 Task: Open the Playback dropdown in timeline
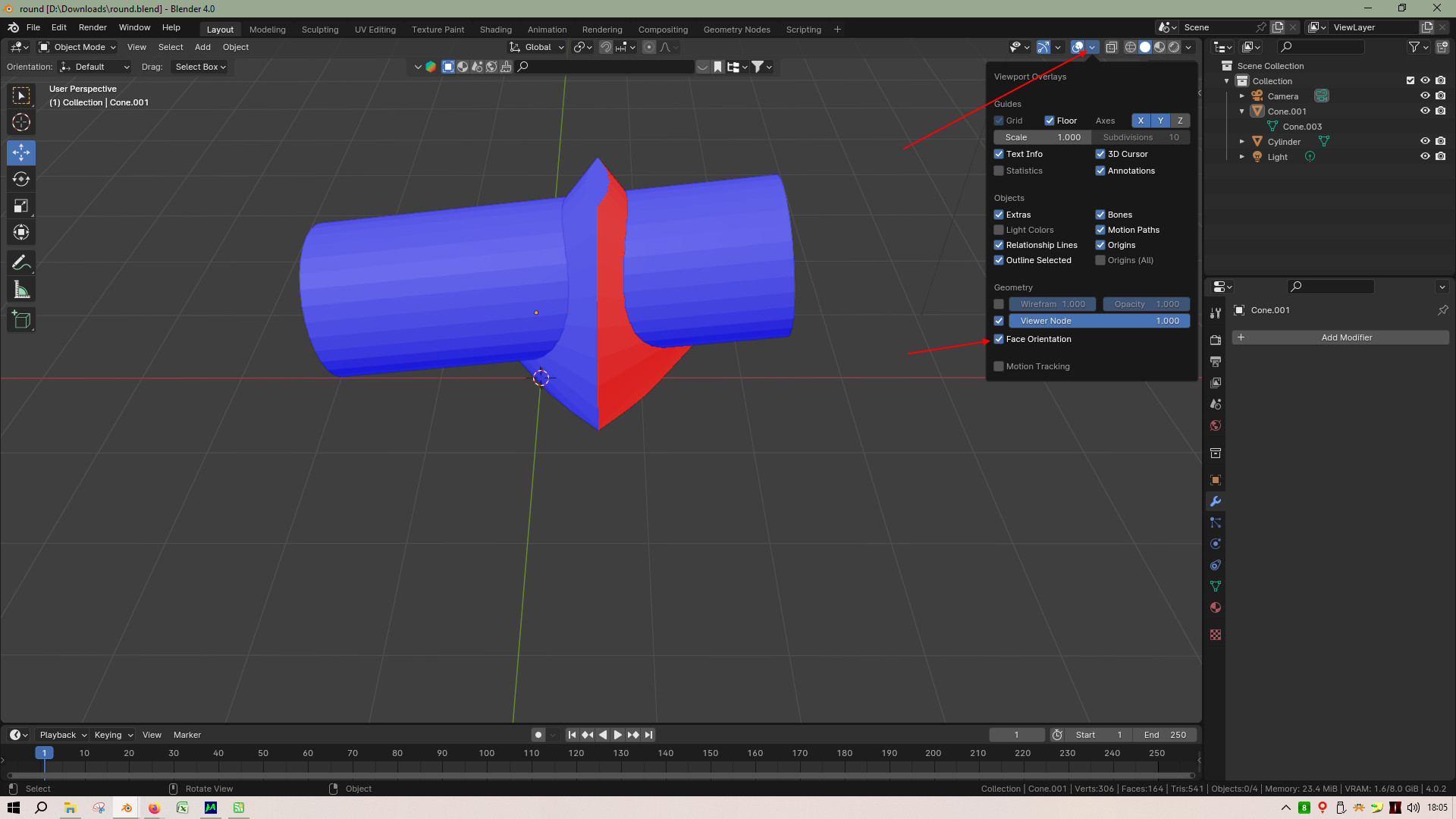[62, 735]
